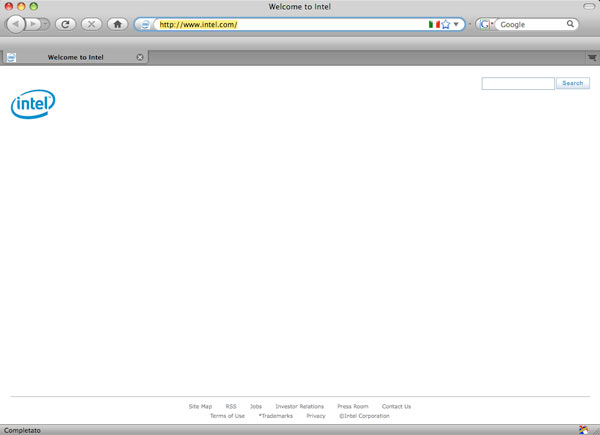Click the magnifier icon in Google search box
The height and width of the screenshot is (435, 600).
click(x=570, y=24)
